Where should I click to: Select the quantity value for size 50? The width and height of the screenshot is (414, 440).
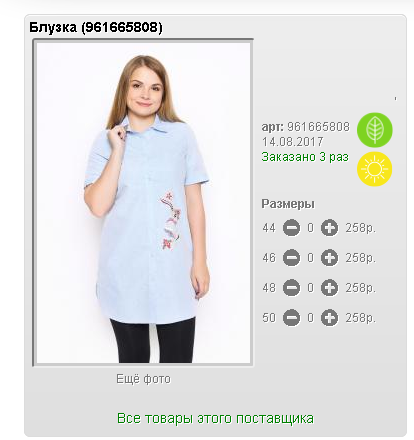(311, 318)
